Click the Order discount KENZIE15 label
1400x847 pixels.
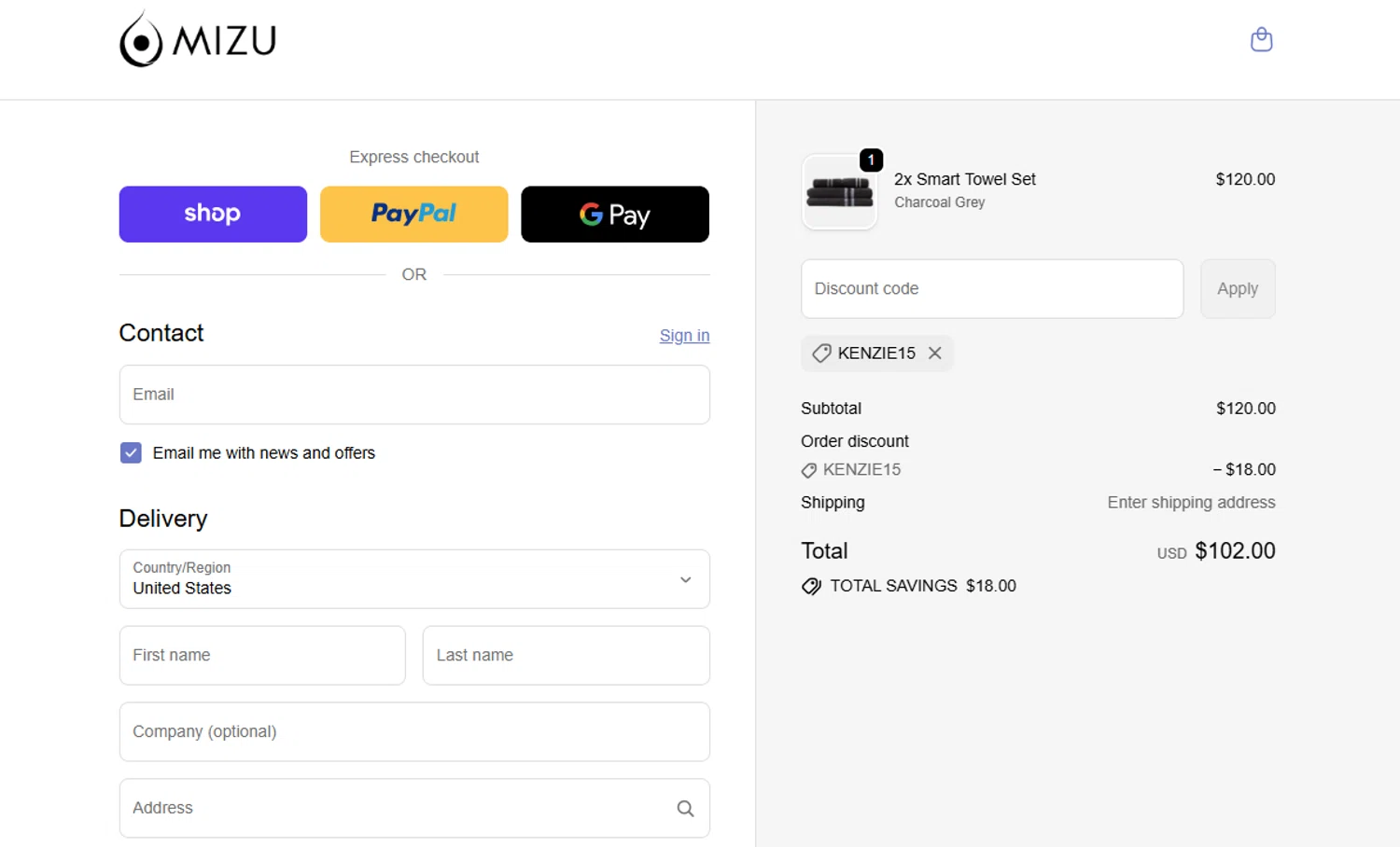[861, 470]
